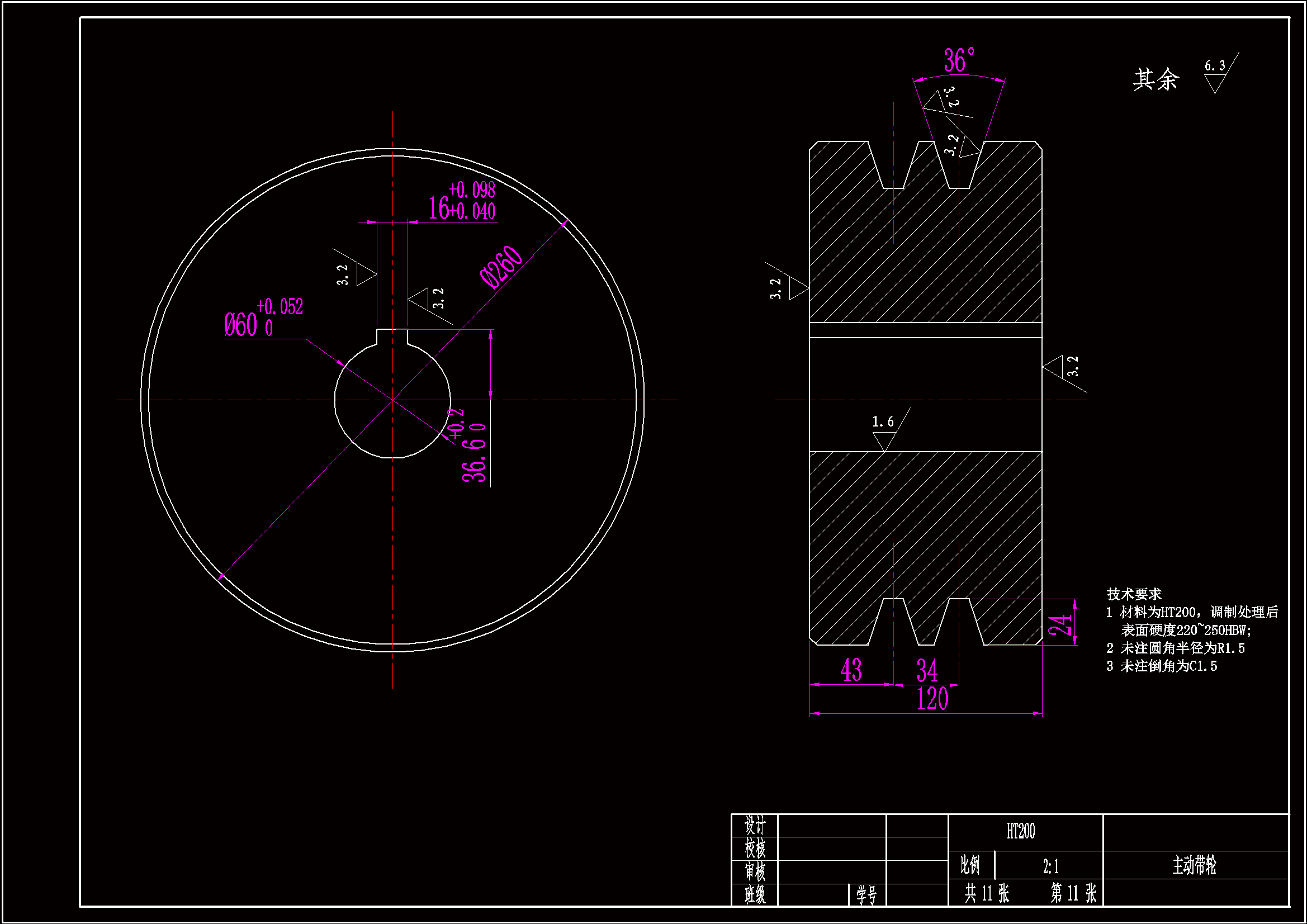
Task: Select the HT200 material cell in the title block
Action: (1021, 832)
